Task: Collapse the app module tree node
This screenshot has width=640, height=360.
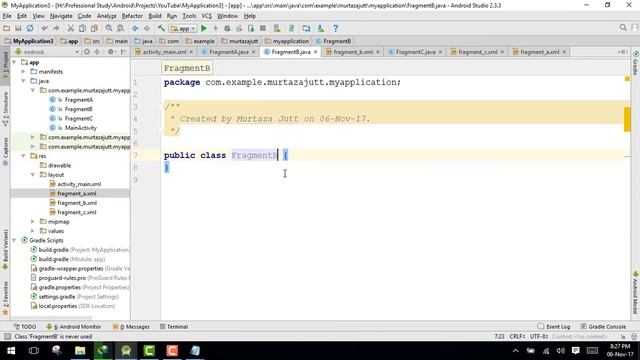Action: (15, 62)
